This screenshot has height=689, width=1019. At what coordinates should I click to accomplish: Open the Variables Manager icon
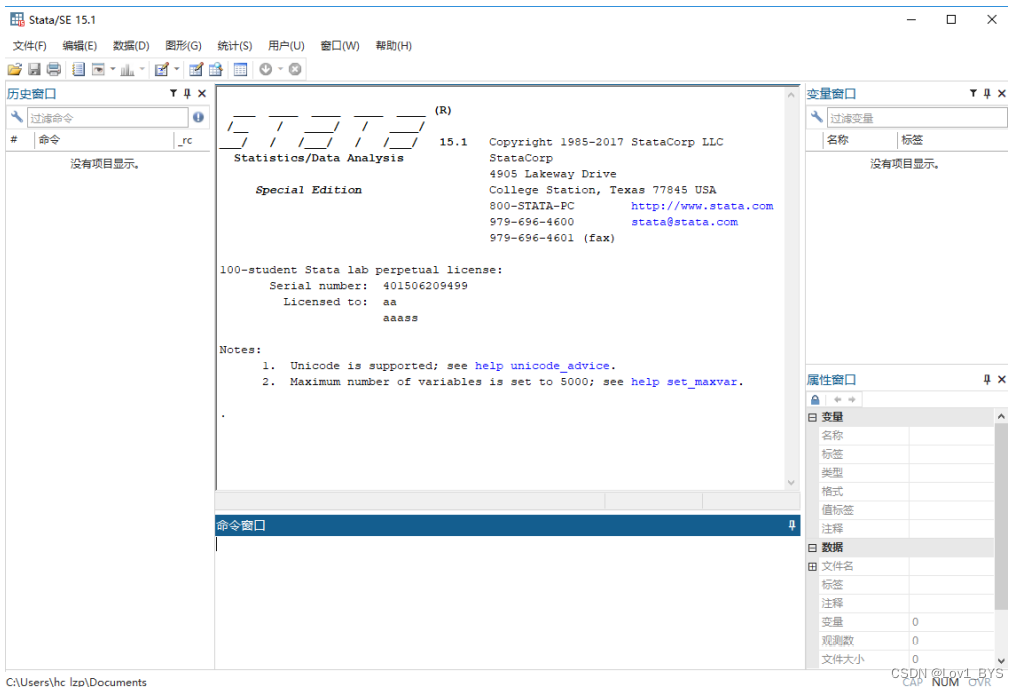(x=240, y=69)
